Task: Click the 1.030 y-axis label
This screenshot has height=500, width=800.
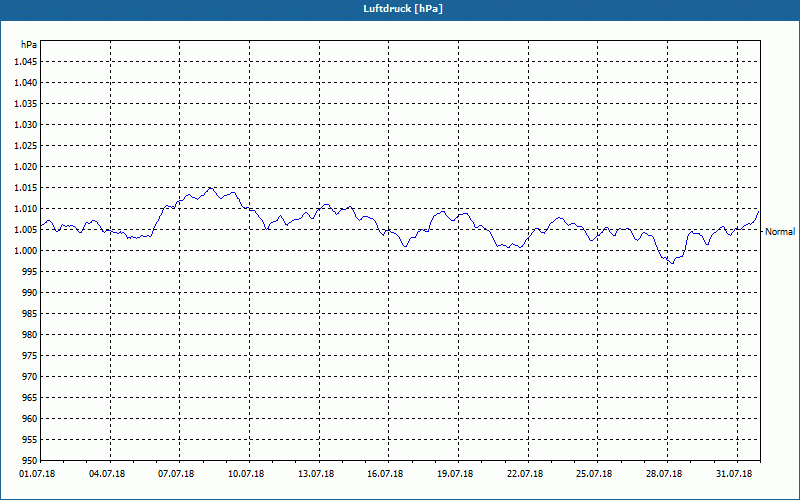Action: pos(27,124)
